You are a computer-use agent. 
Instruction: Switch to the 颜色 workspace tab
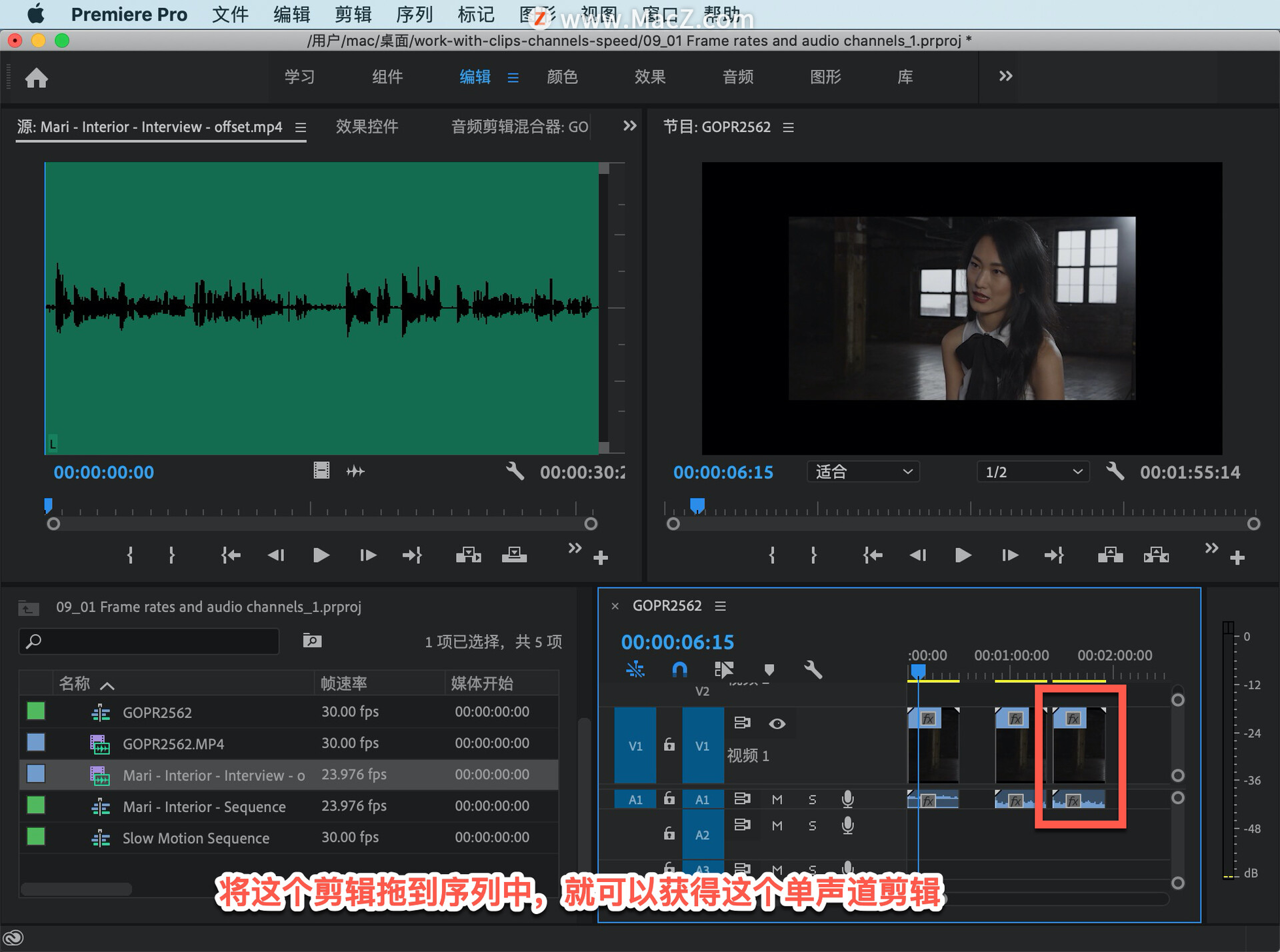pyautogui.click(x=562, y=77)
